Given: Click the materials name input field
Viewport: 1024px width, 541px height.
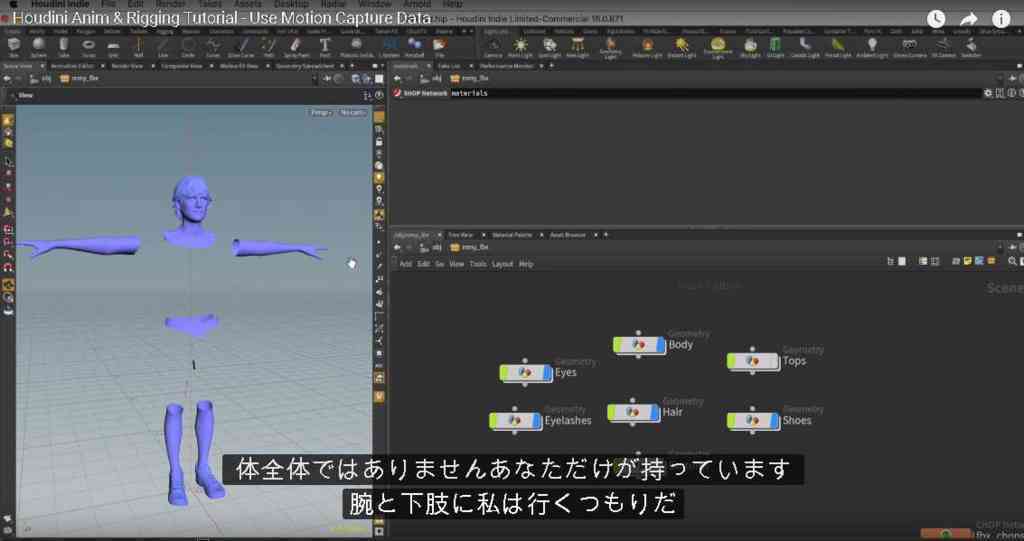Looking at the screenshot, I should click(x=716, y=93).
